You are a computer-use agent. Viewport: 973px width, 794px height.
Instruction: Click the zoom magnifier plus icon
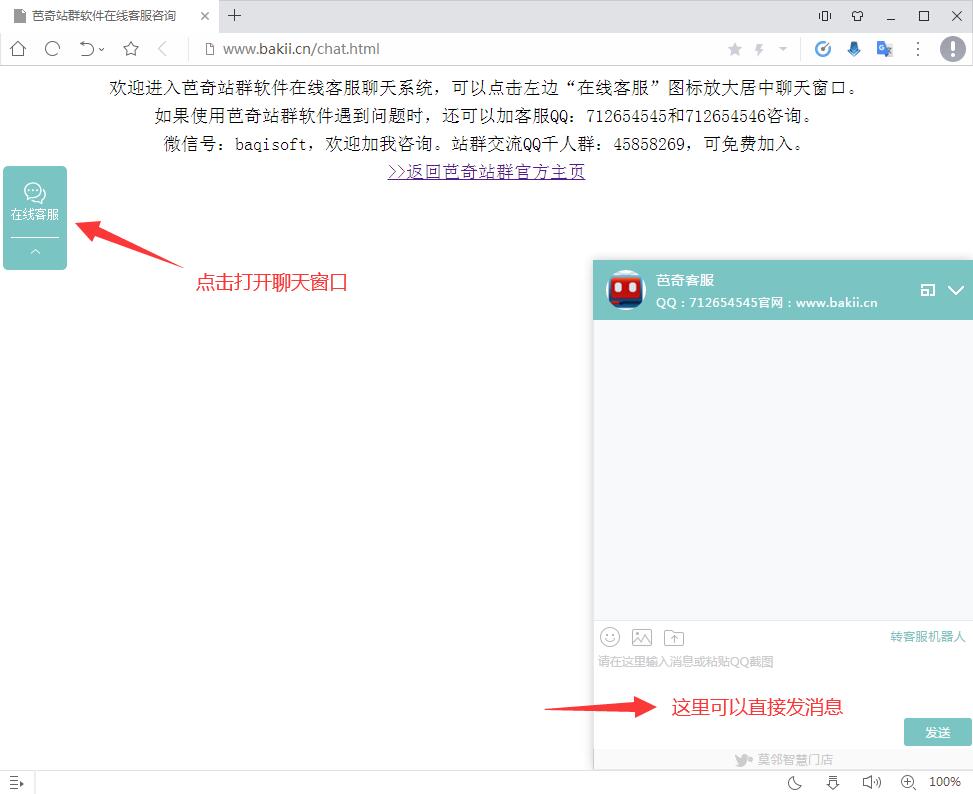908,783
